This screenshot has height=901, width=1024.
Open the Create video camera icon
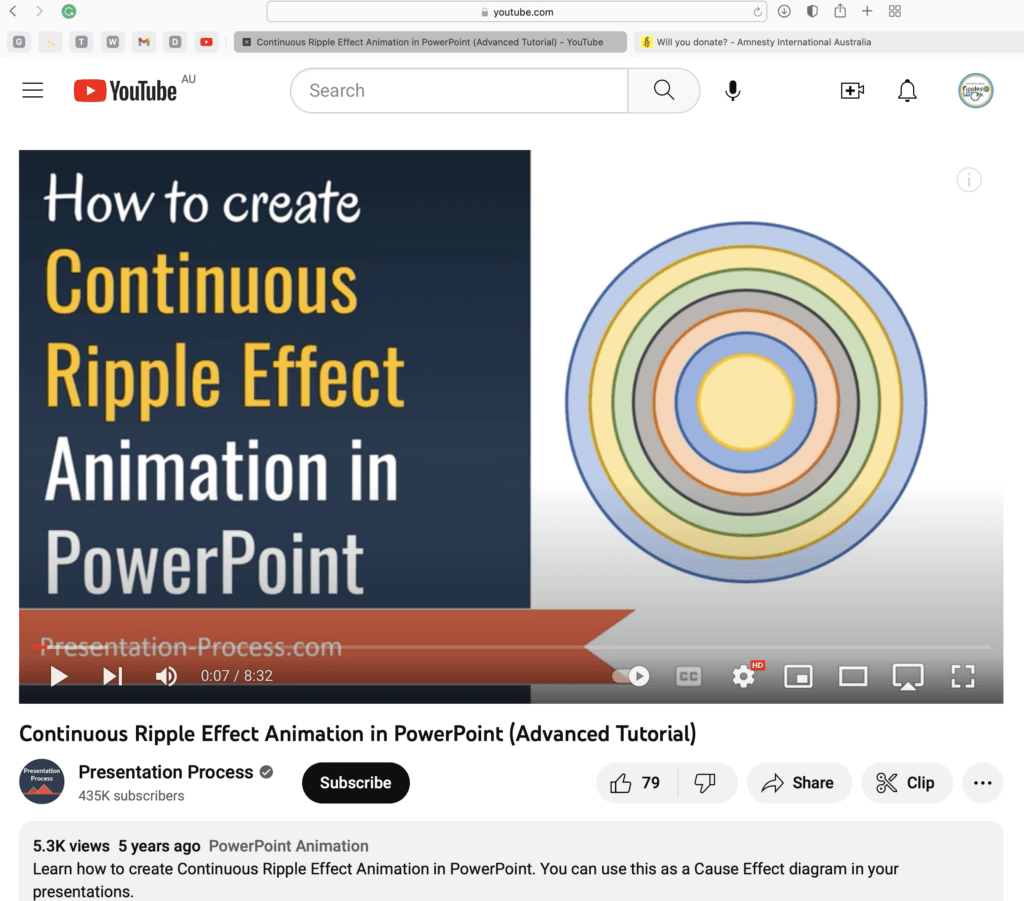point(852,91)
